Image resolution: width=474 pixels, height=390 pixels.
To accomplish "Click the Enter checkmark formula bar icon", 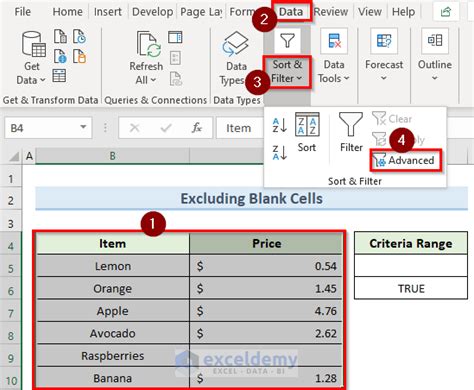I will [166, 128].
